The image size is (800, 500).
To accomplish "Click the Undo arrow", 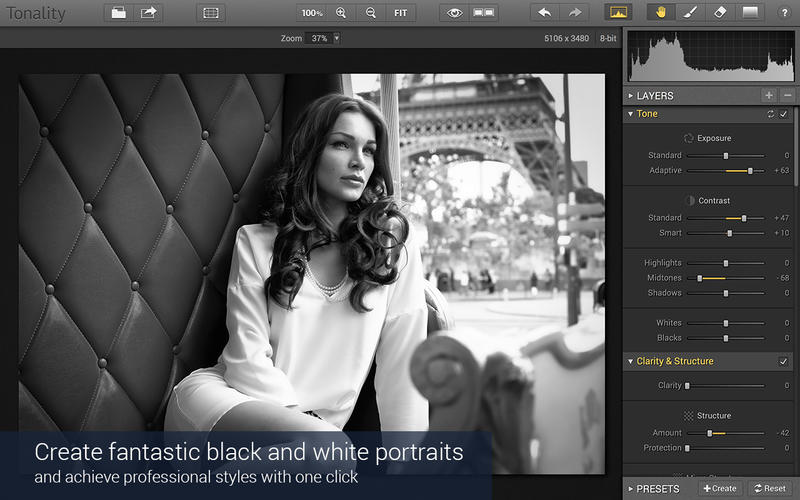I will click(544, 13).
